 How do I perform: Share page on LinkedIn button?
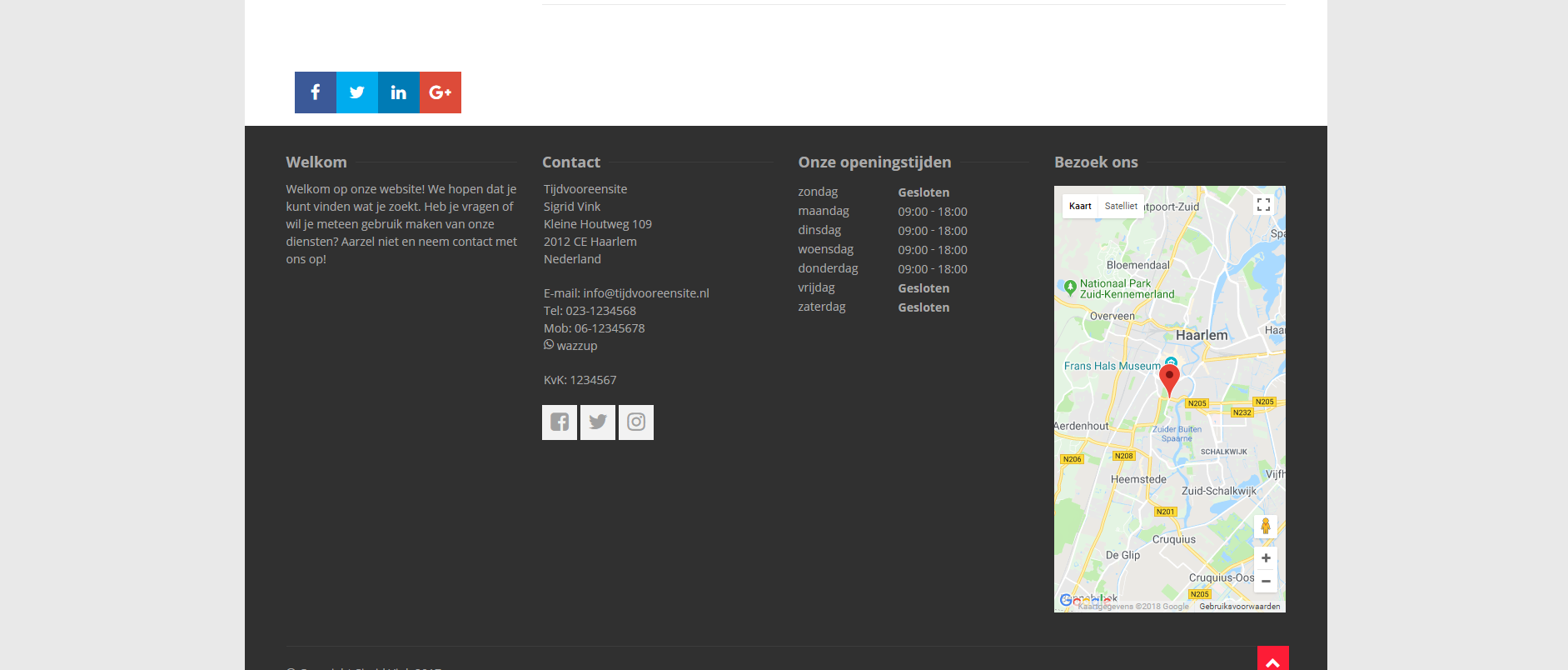click(x=399, y=92)
